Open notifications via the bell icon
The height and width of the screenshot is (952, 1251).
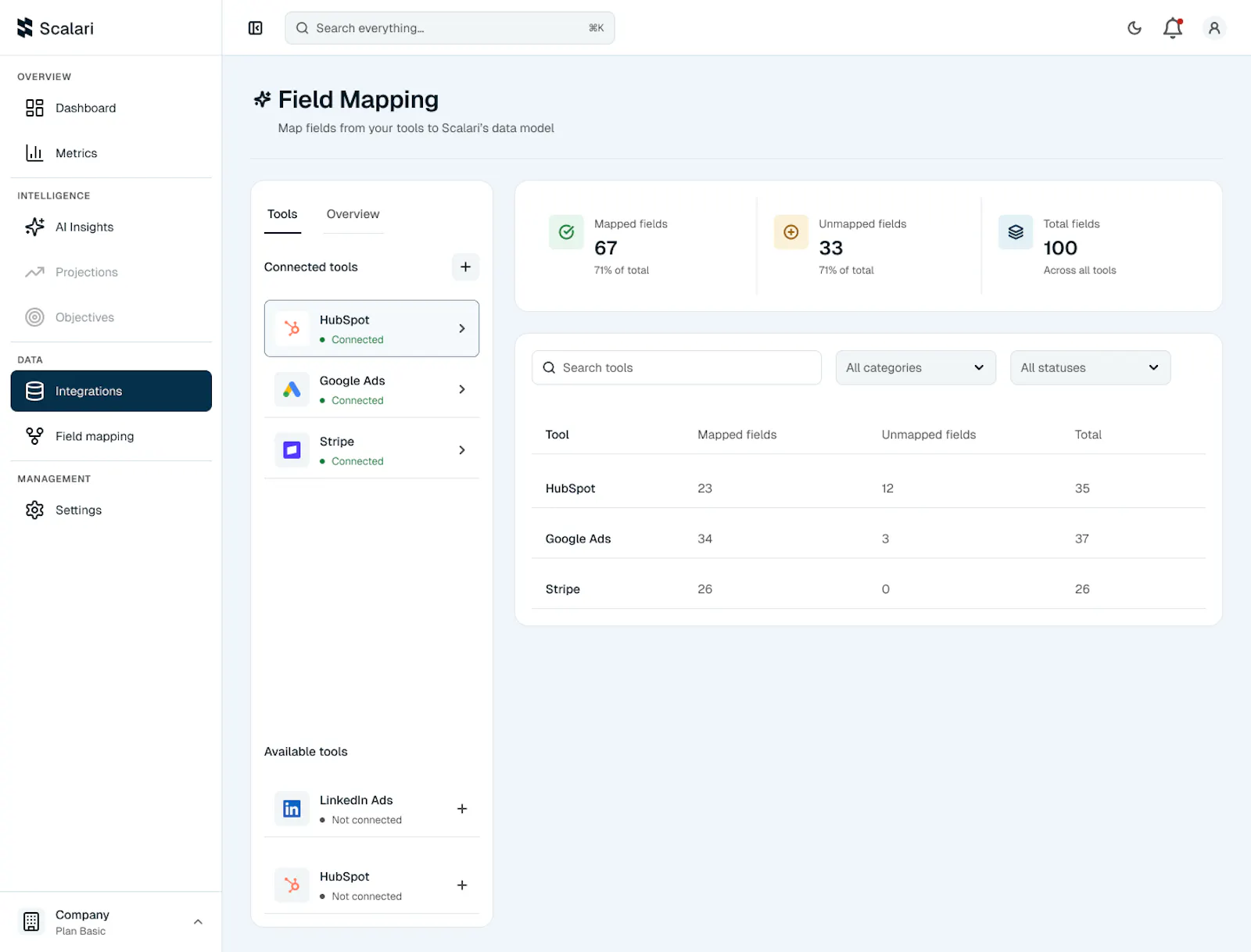point(1173,28)
